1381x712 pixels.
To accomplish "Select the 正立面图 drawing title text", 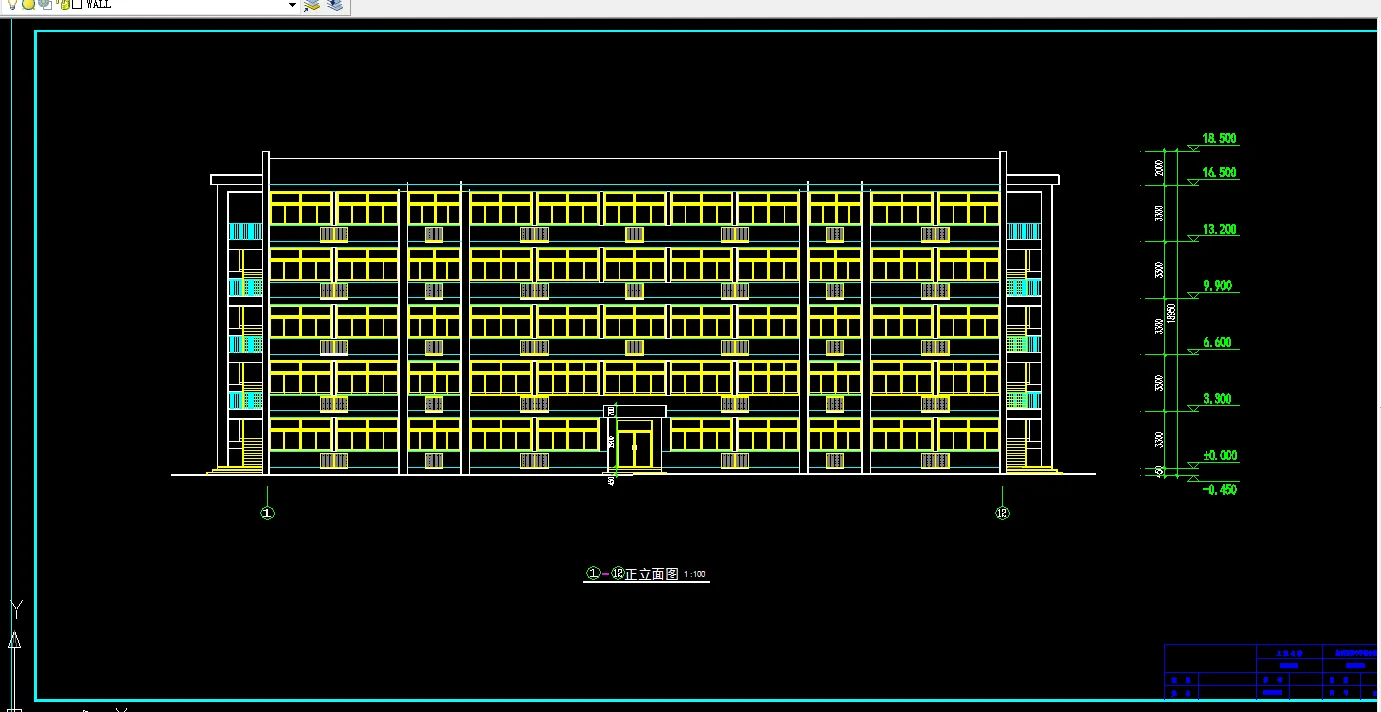I will pos(652,574).
